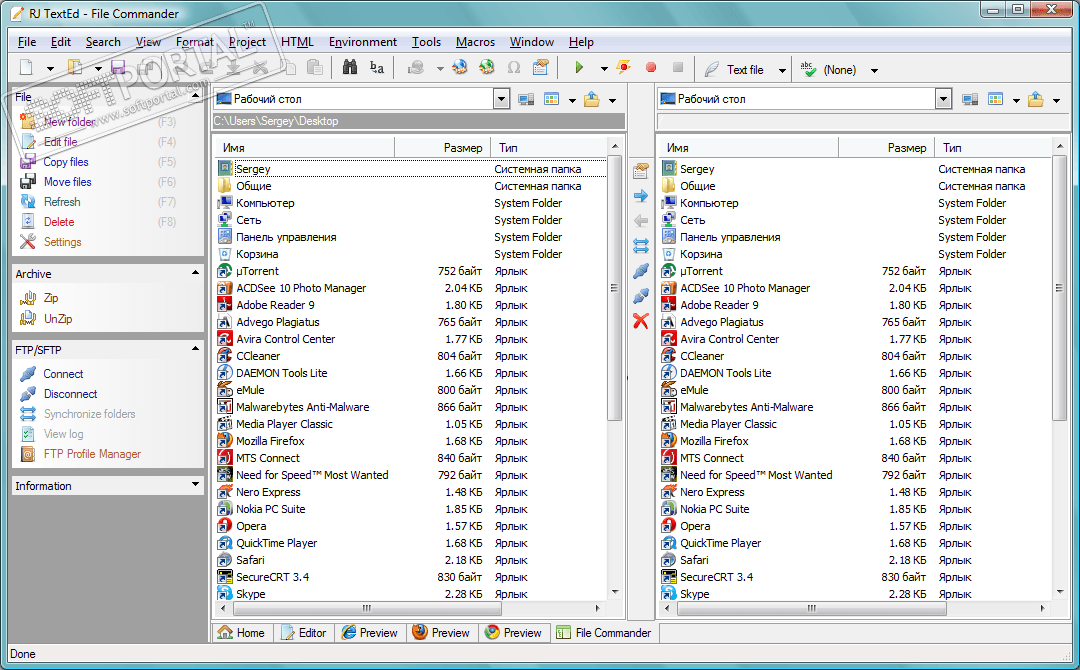Click the computer icon in right pane toolbar
Viewport: 1080px width, 670px height.
coord(970,100)
